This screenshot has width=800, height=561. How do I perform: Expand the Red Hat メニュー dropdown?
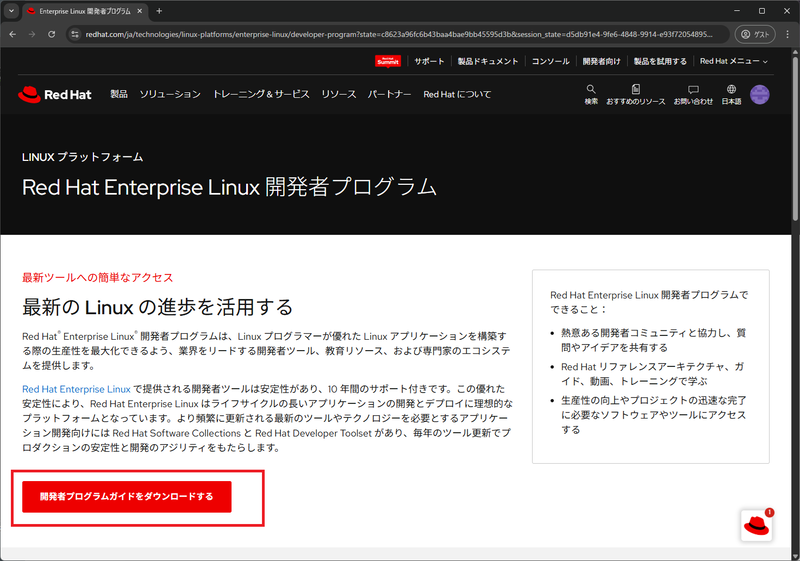click(x=734, y=61)
